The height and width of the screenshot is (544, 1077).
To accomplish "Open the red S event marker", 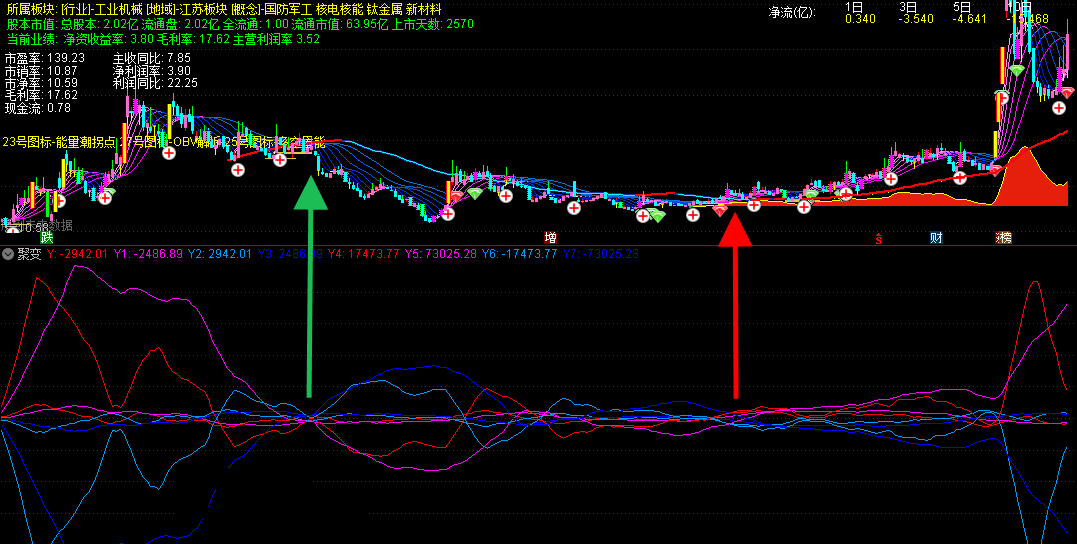I will coord(878,238).
